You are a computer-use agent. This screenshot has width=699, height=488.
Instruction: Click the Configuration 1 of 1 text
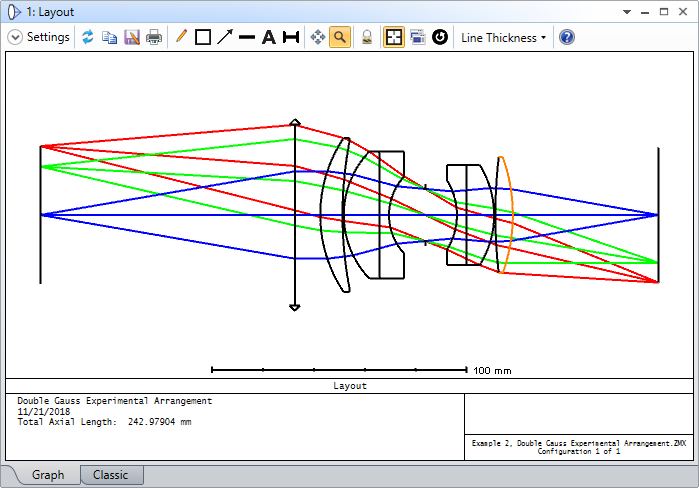click(x=579, y=451)
